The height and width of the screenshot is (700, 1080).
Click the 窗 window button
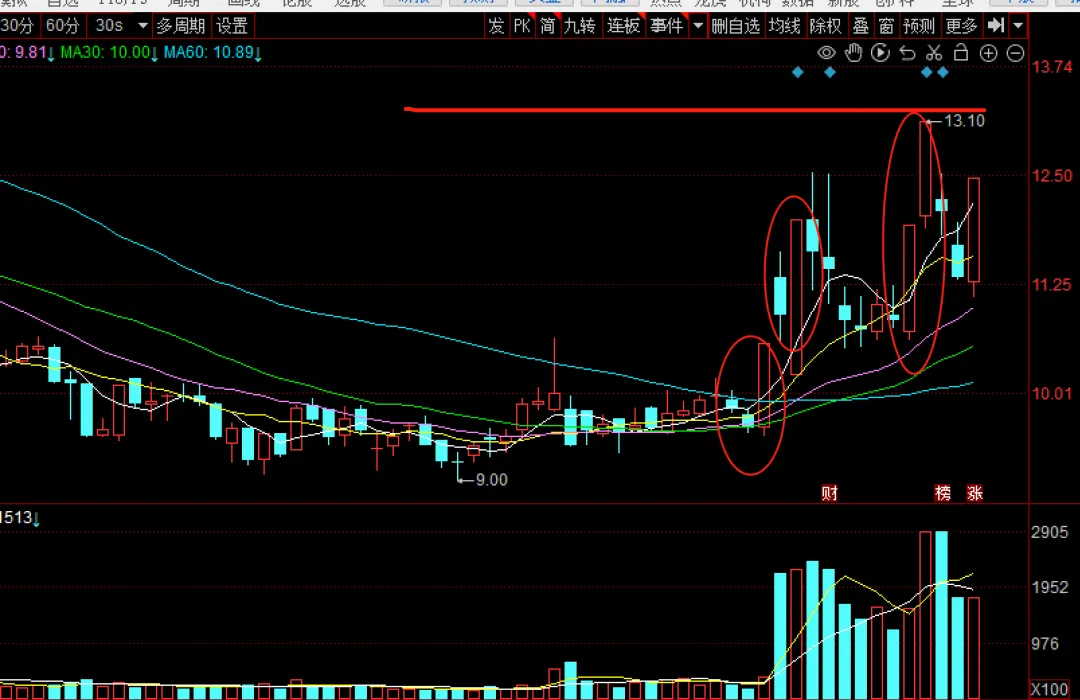pyautogui.click(x=886, y=26)
